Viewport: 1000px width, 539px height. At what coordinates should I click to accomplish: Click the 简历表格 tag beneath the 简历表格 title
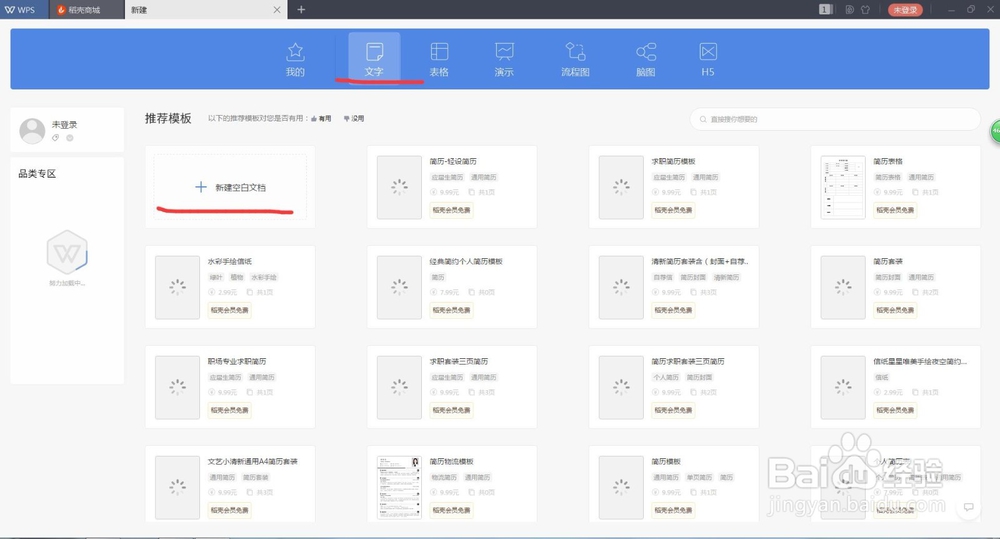click(888, 177)
